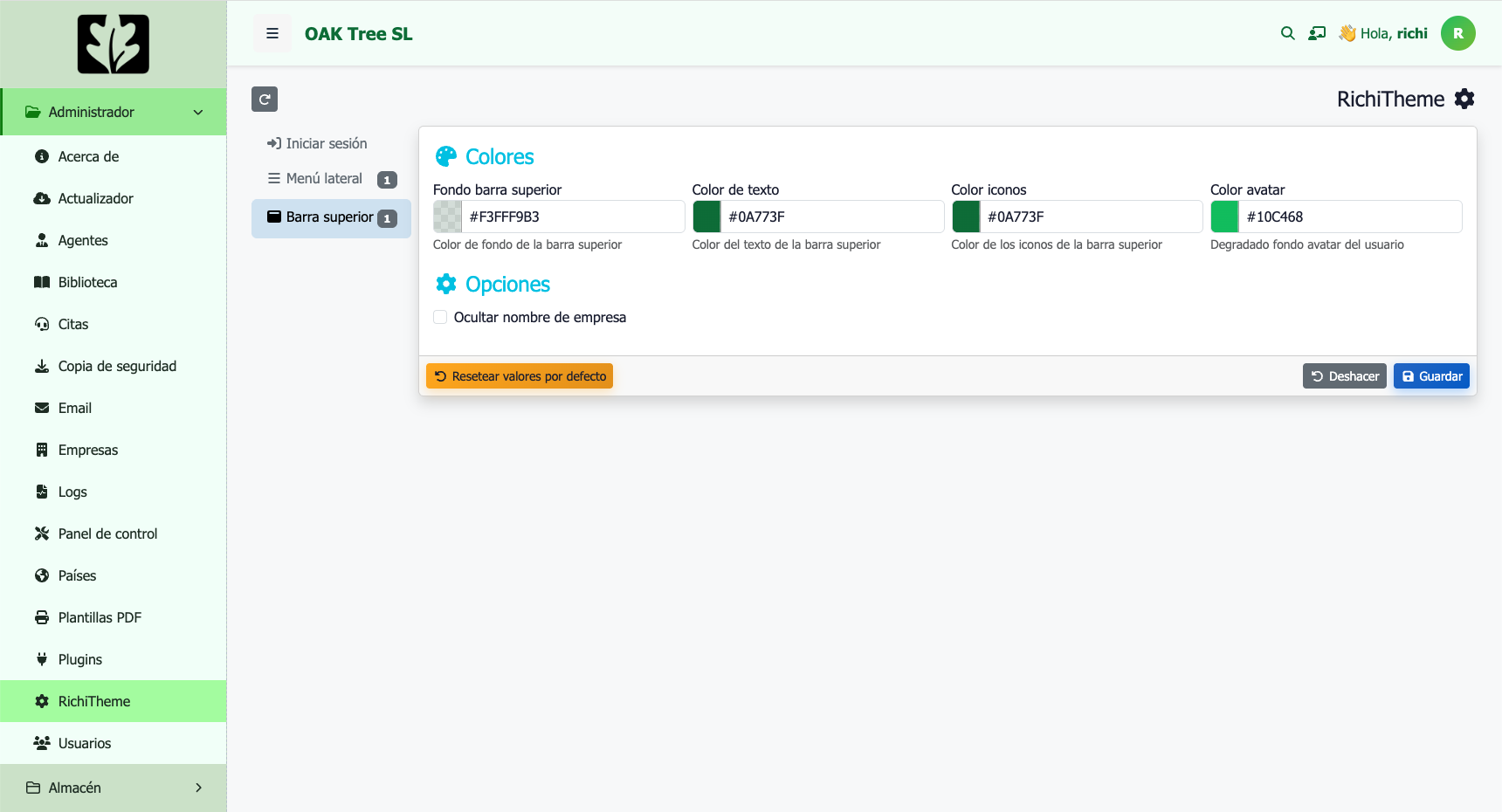Click the search magnifier icon in top bar
1502x812 pixels.
[1287, 33]
